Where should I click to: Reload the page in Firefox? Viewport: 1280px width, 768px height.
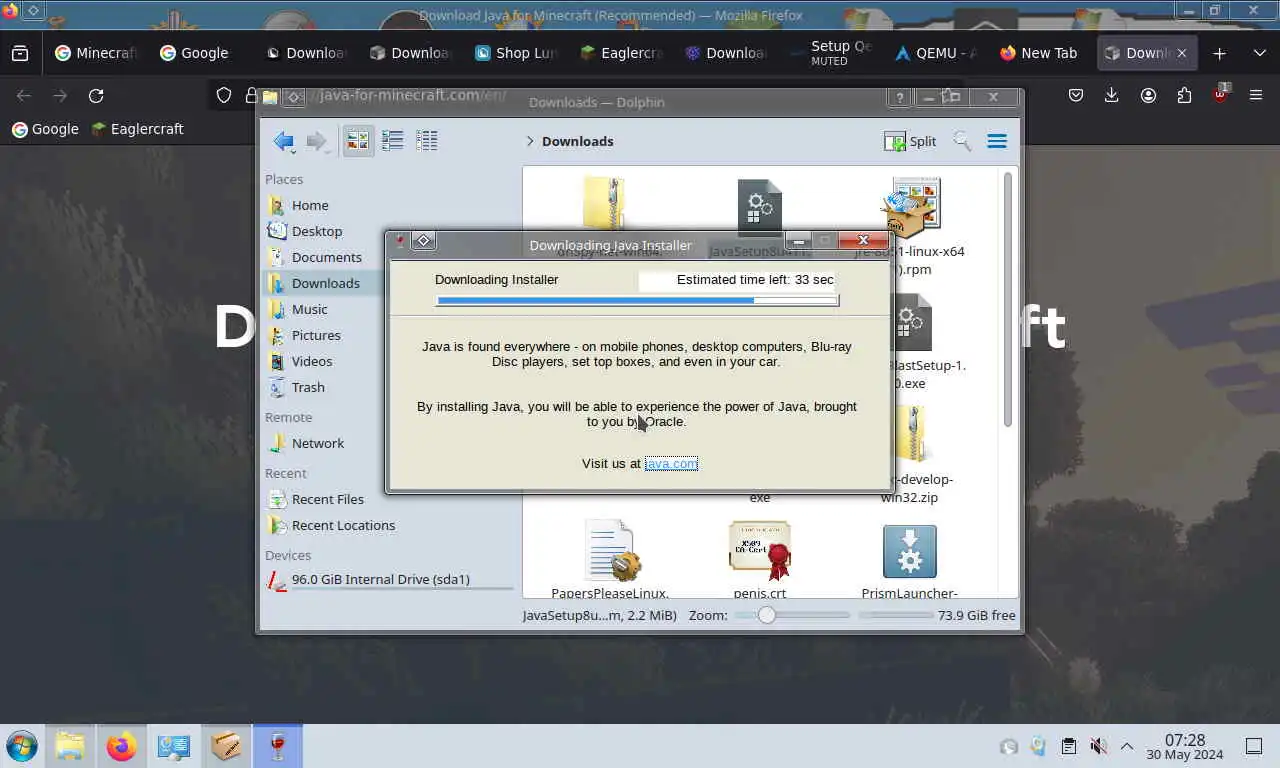coord(96,95)
